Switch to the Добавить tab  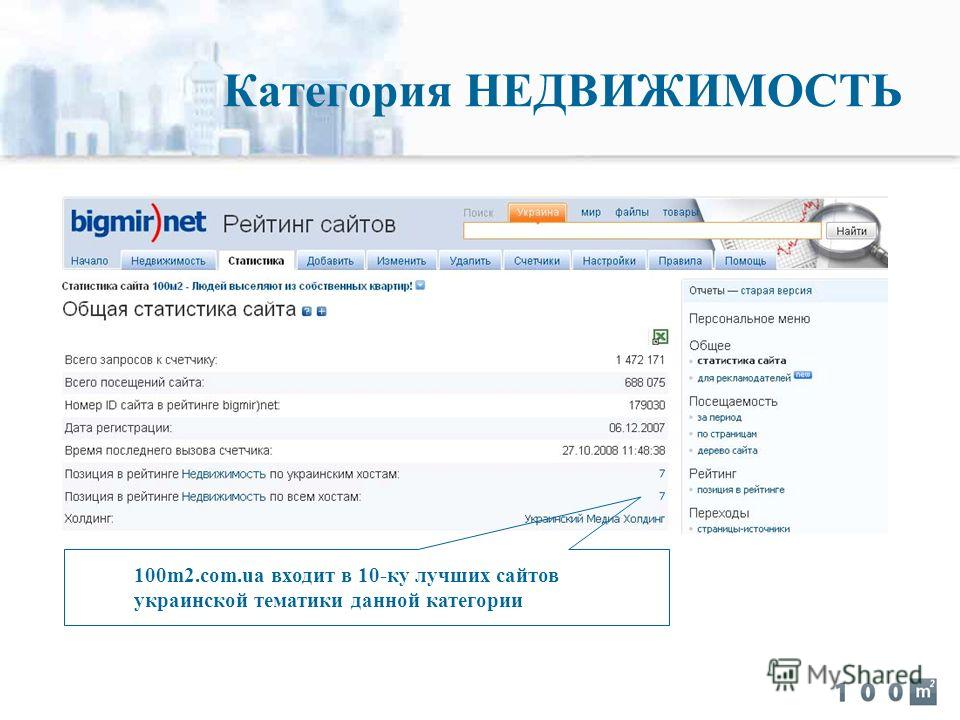[x=330, y=261]
